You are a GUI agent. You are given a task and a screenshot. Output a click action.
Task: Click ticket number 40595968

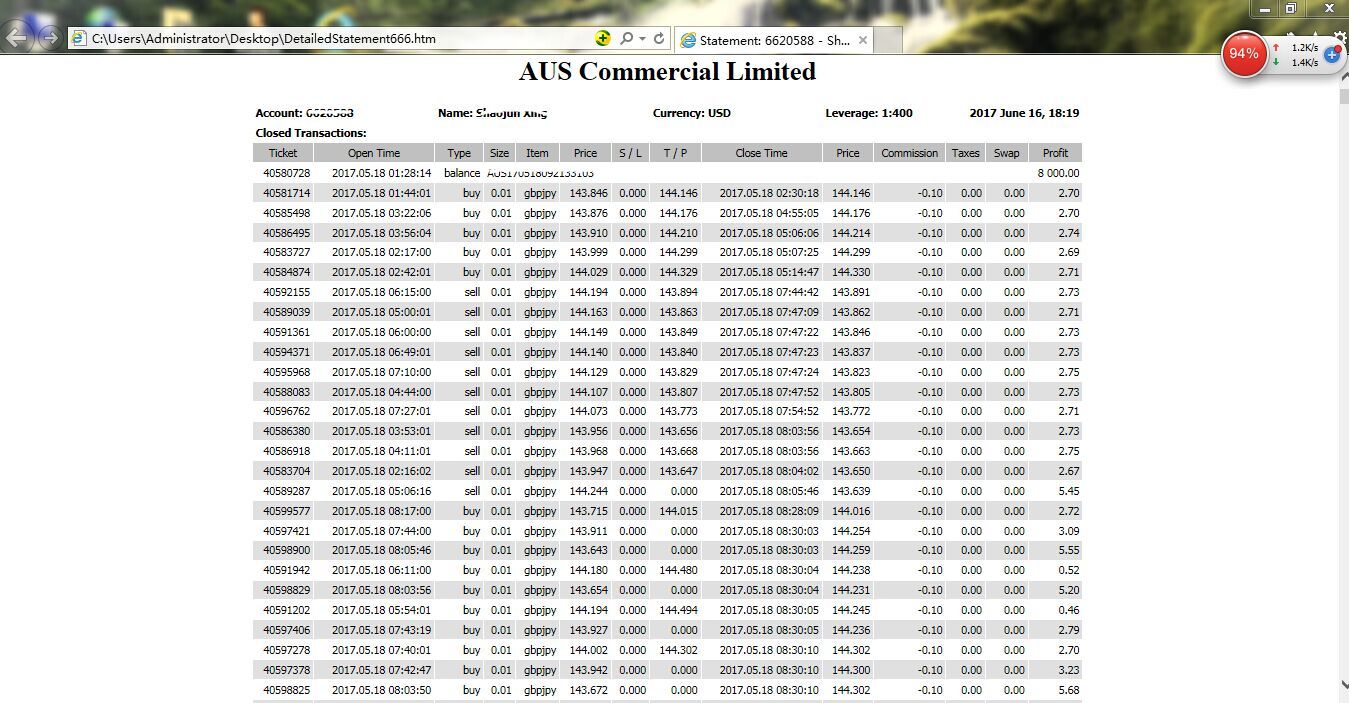pos(287,372)
